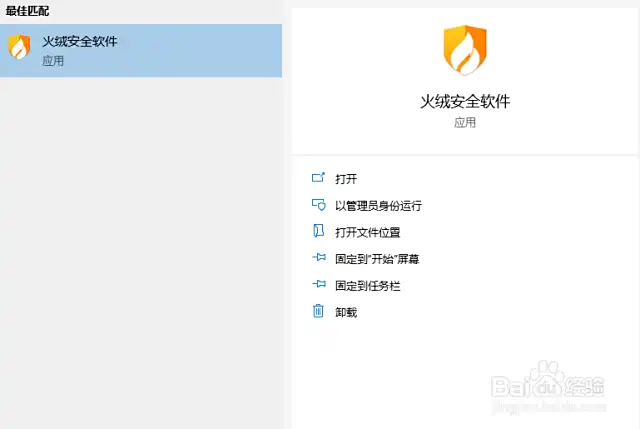Select the 固定到"开始"屏幕 text option

click(377, 259)
